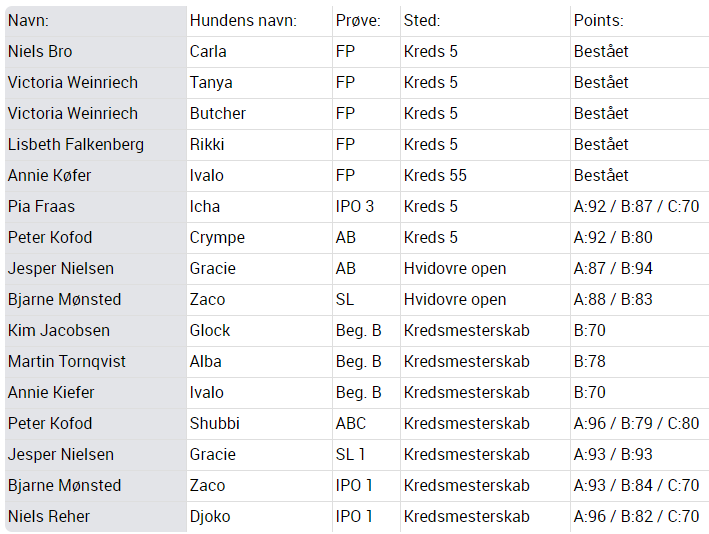Click Niels Reher name cell
The image size is (709, 534).
tap(96, 516)
